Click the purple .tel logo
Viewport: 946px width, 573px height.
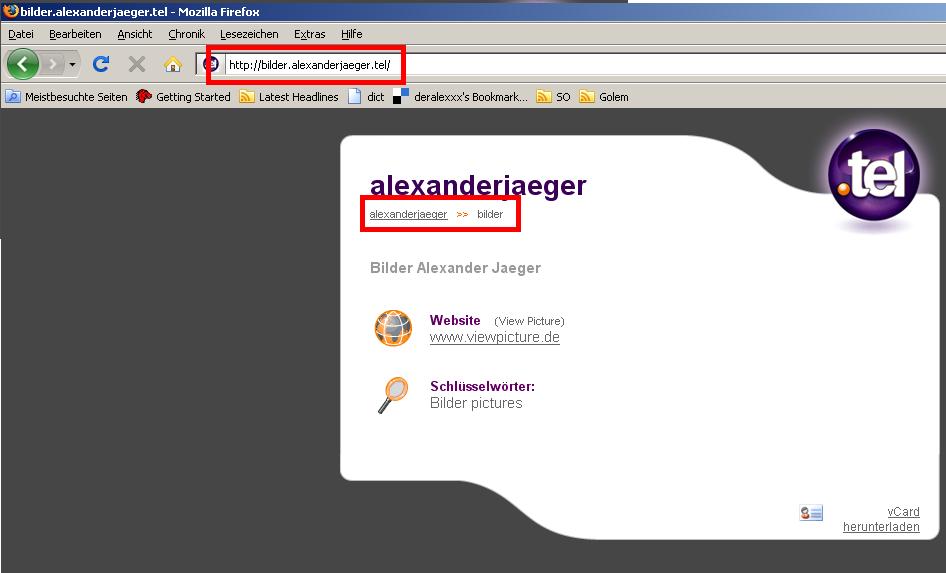[x=873, y=180]
